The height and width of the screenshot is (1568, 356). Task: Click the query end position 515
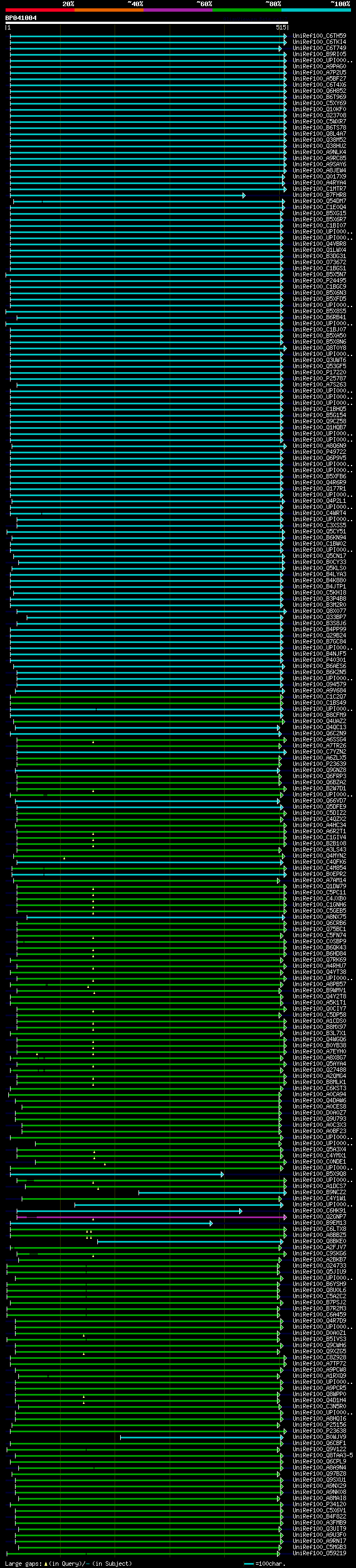[280, 27]
